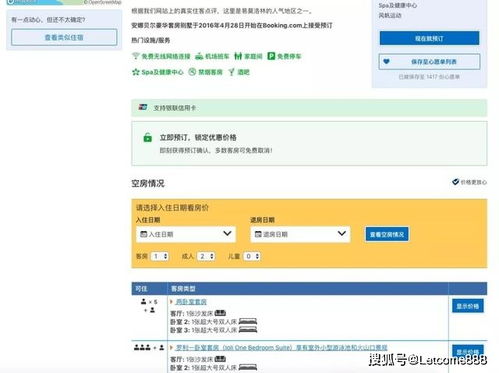Click the 客房类型 column header
This screenshot has height=373, width=499.
183,289
